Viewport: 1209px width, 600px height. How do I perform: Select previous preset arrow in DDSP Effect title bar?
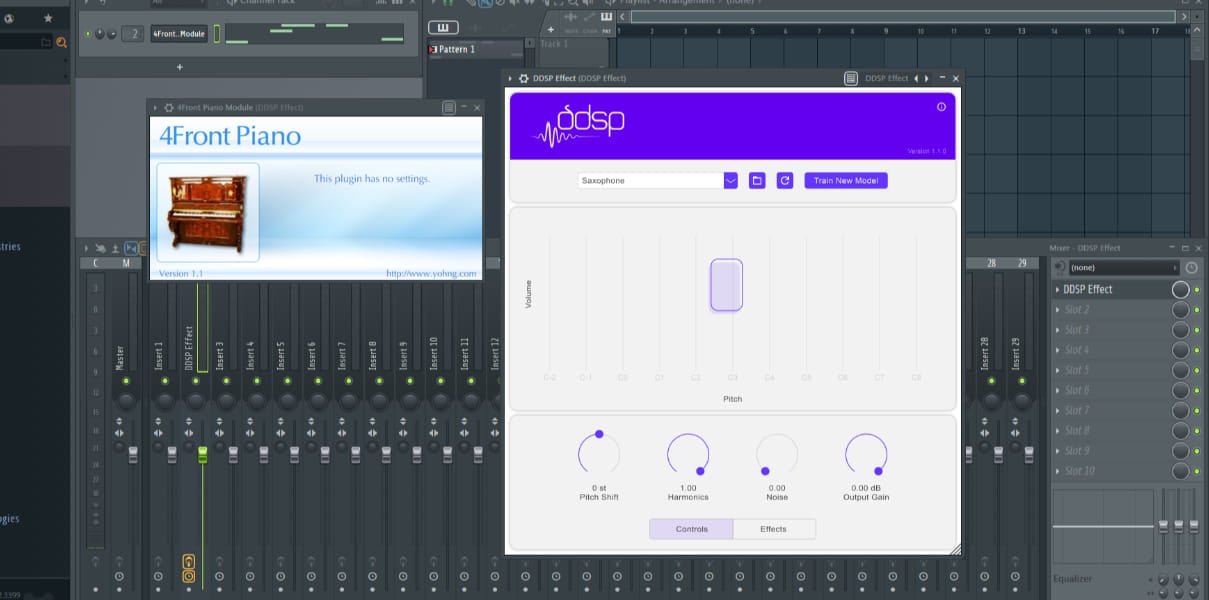916,78
